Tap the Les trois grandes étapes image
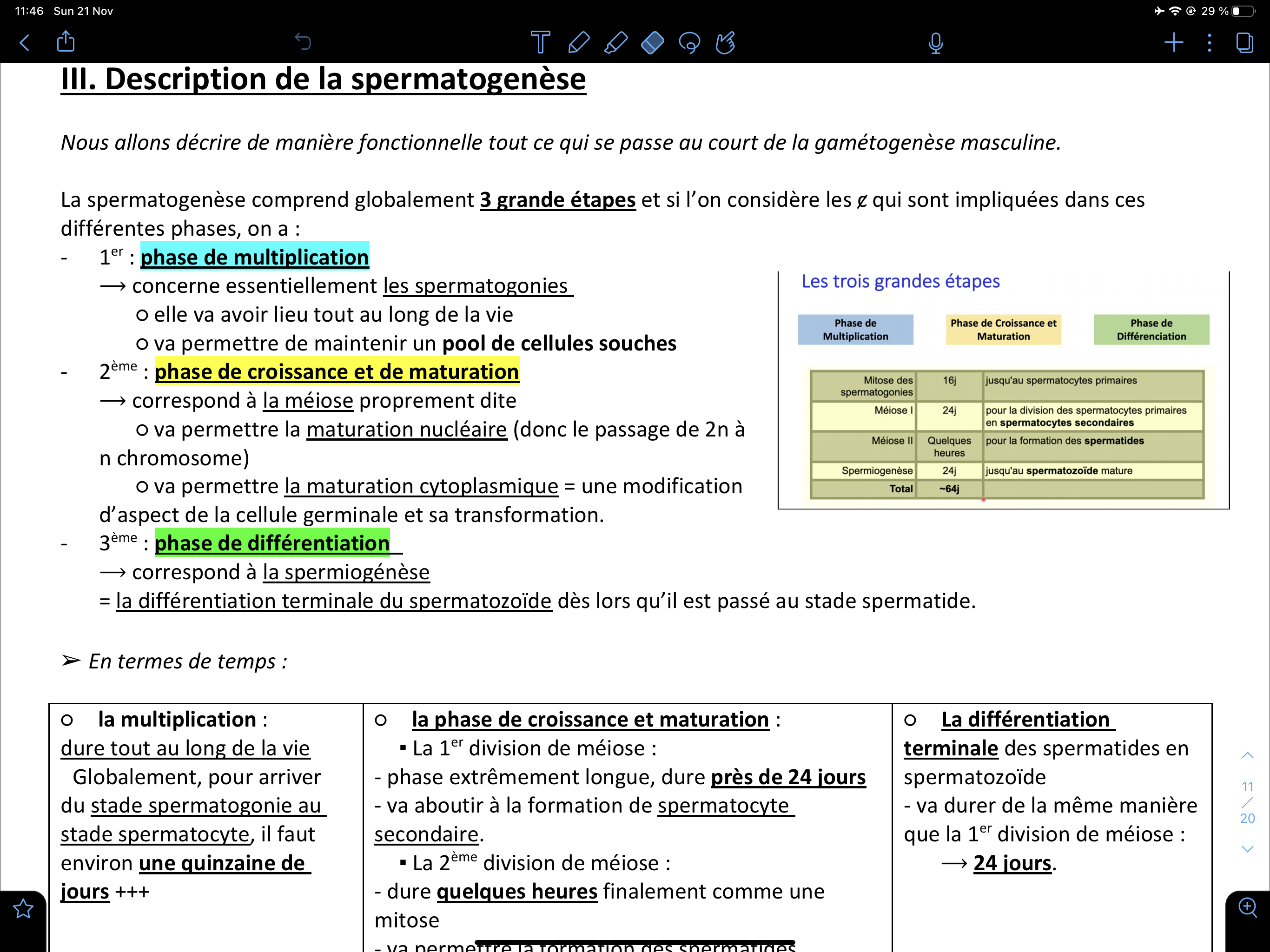Image resolution: width=1270 pixels, height=952 pixels. [1003, 390]
